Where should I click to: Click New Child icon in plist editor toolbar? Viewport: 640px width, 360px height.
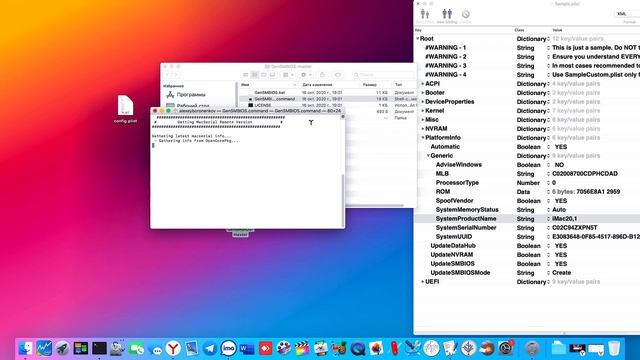tap(425, 15)
